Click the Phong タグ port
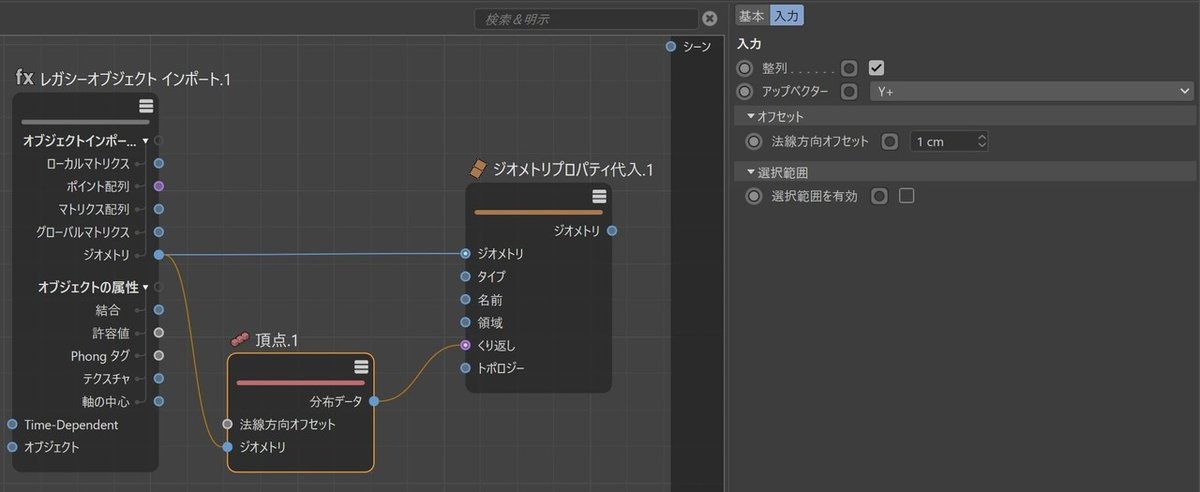The width and height of the screenshot is (1200, 492). 159,356
